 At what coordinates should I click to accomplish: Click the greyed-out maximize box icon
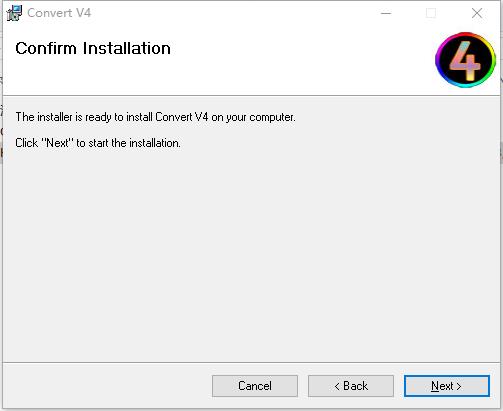[431, 13]
